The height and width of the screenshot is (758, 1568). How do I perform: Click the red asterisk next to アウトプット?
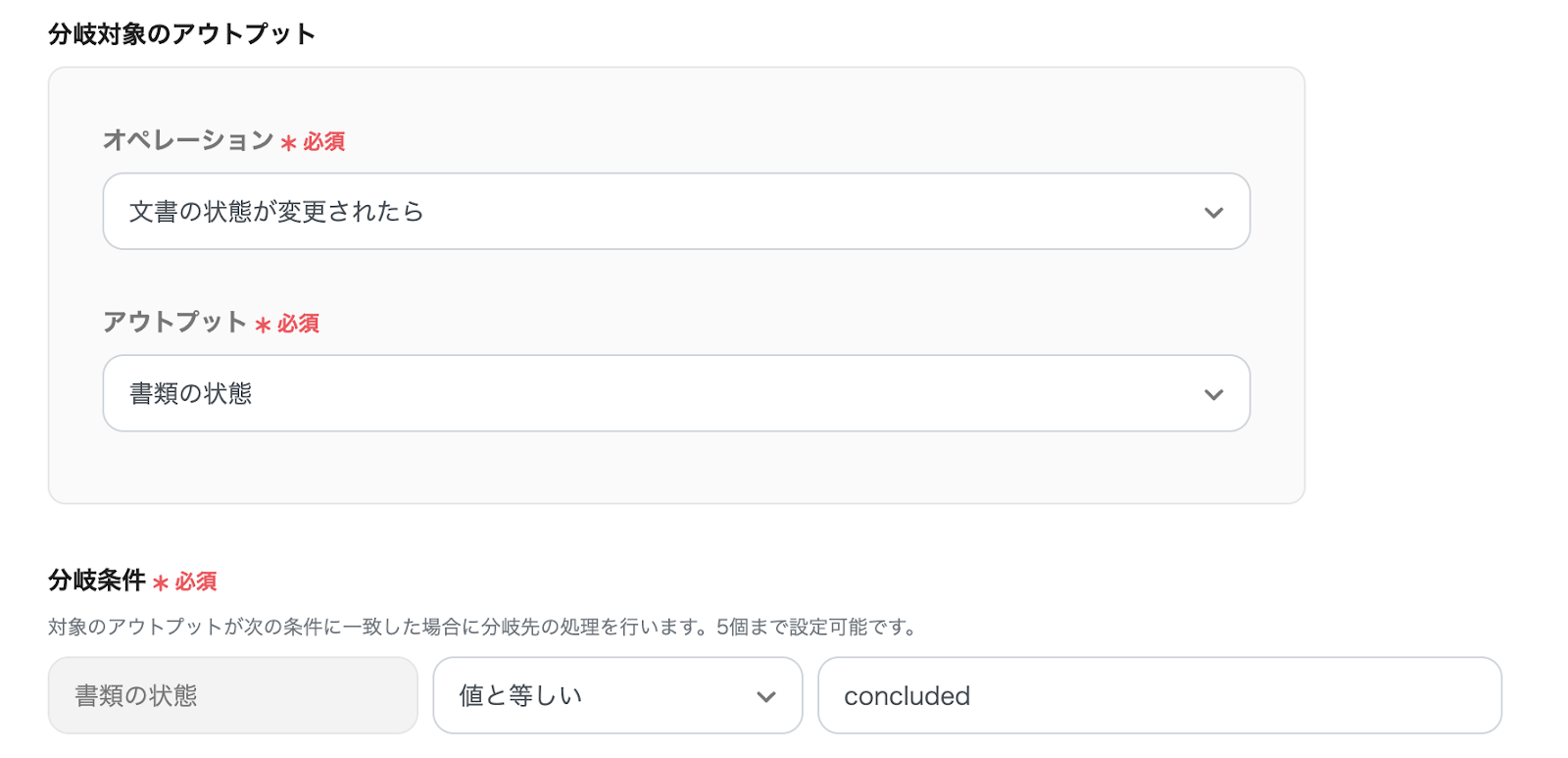(x=263, y=325)
